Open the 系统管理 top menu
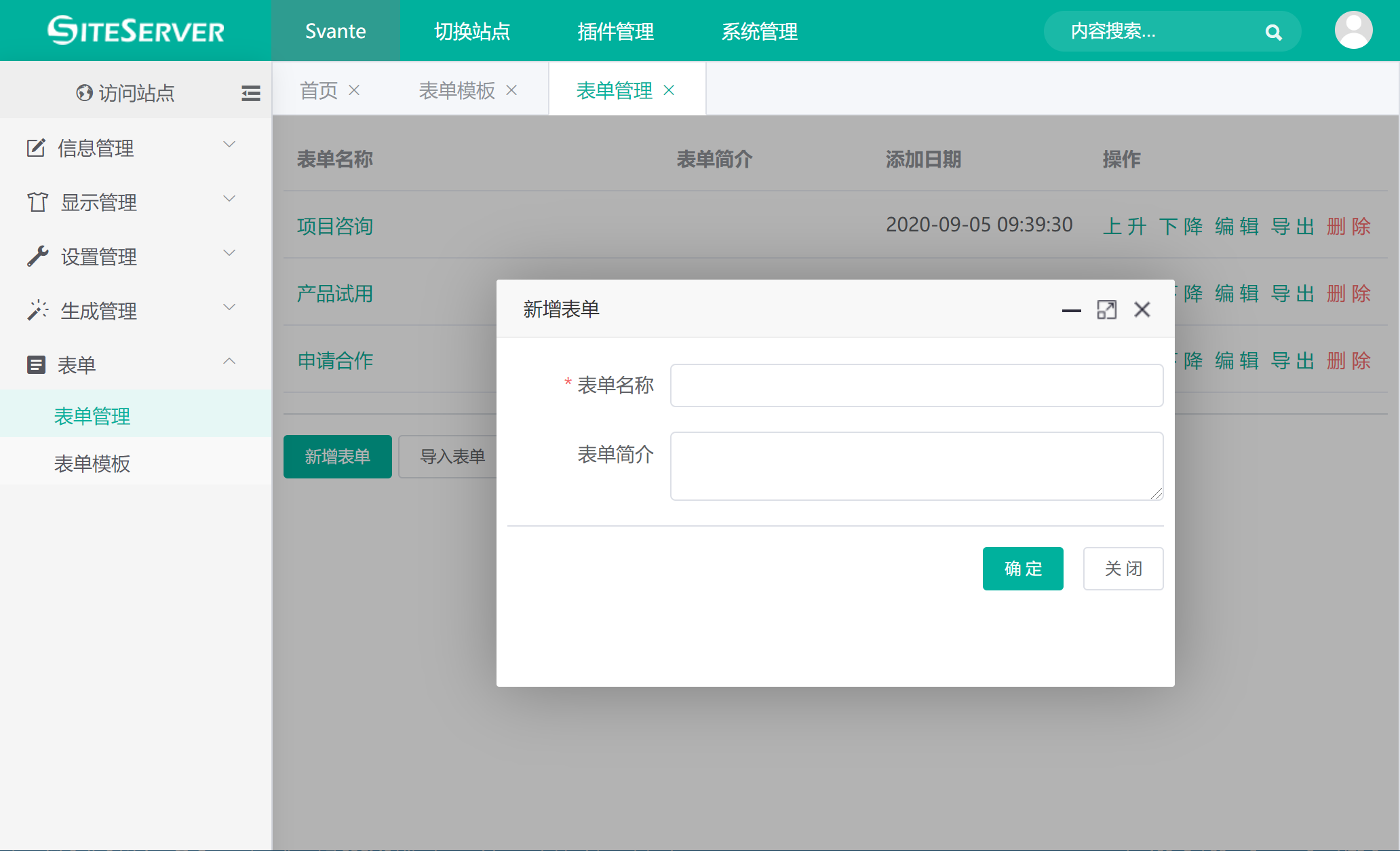Image resolution: width=1400 pixels, height=851 pixels. [759, 31]
